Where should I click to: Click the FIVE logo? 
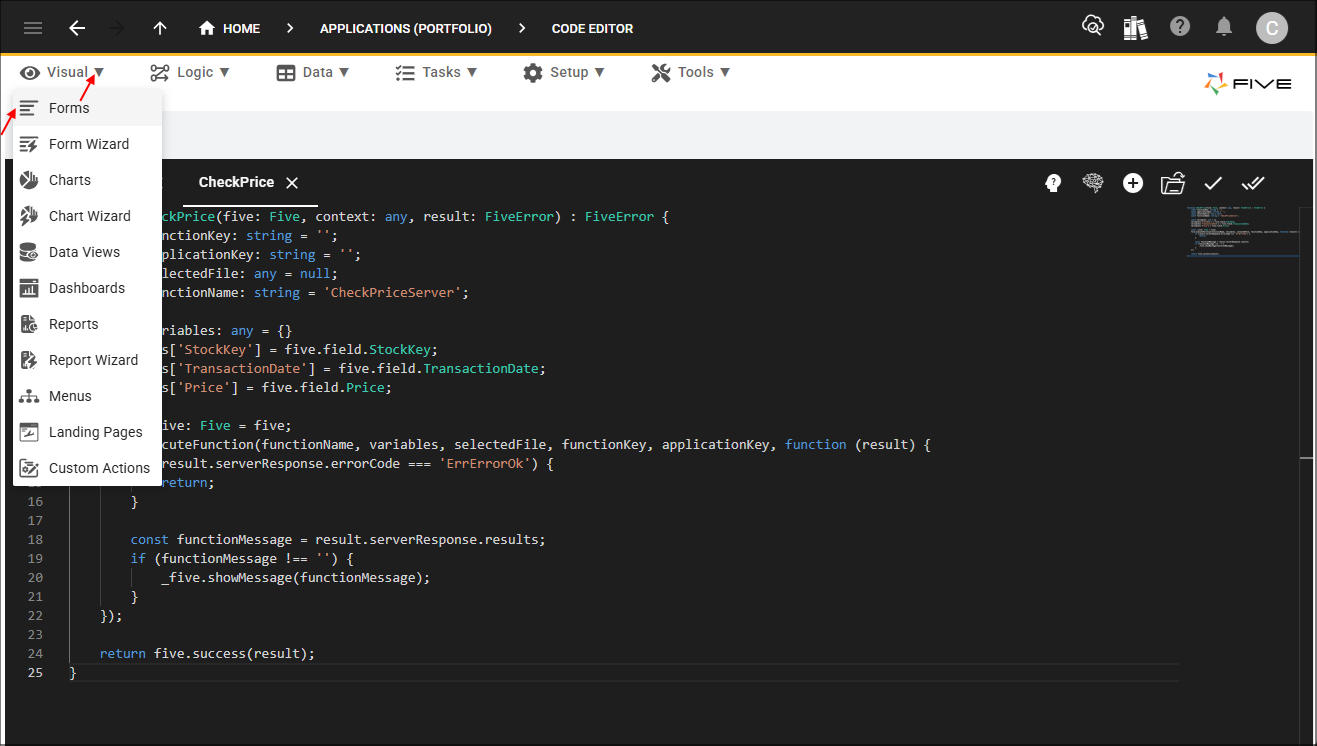tap(1248, 84)
